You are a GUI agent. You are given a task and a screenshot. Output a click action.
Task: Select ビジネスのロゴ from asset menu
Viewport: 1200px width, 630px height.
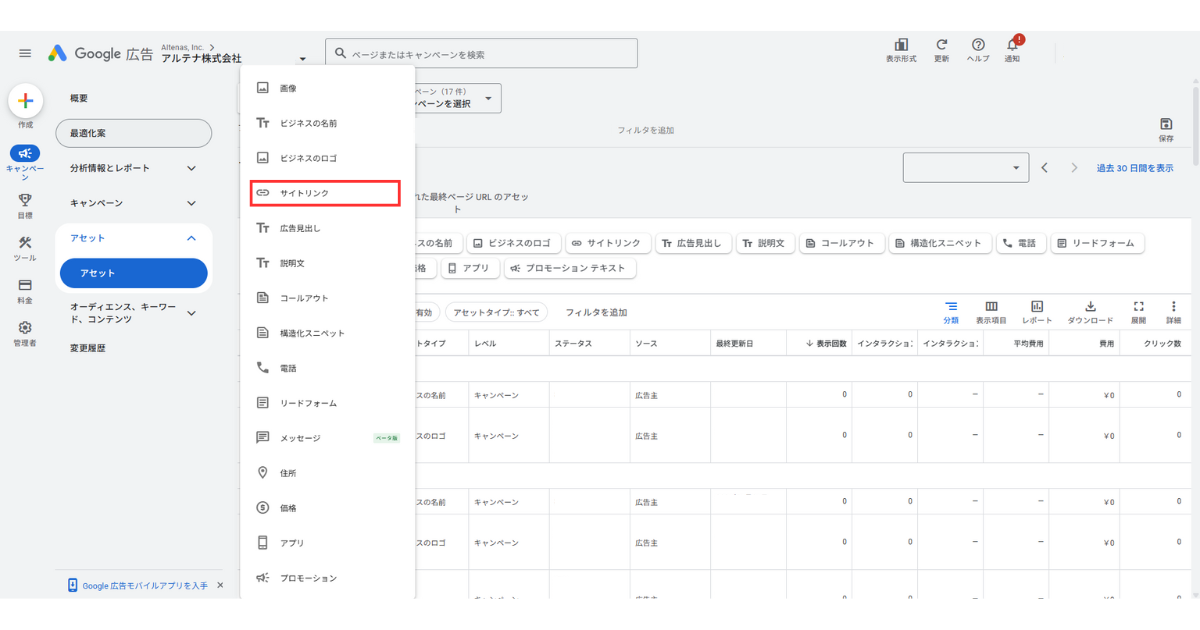(328, 158)
